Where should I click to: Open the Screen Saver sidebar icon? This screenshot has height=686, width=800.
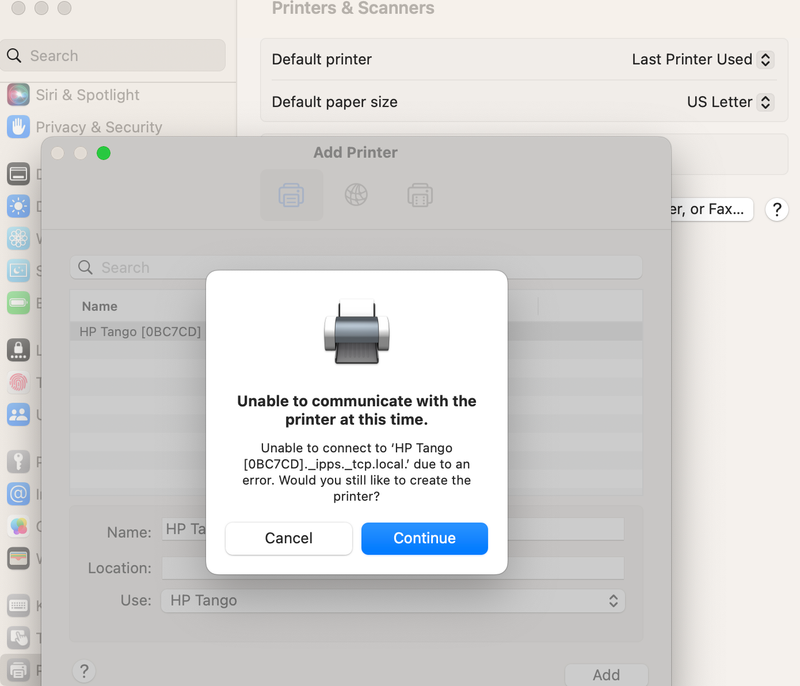click(18, 270)
